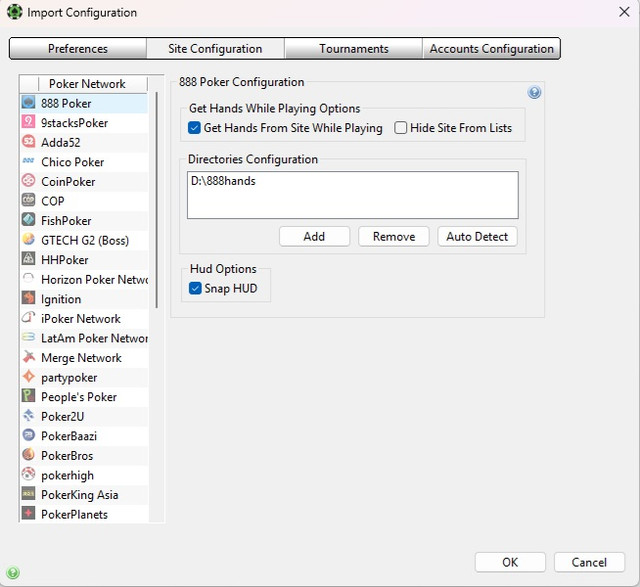Click the green help icon at window bottom
The width and height of the screenshot is (640, 587).
pos(13,573)
